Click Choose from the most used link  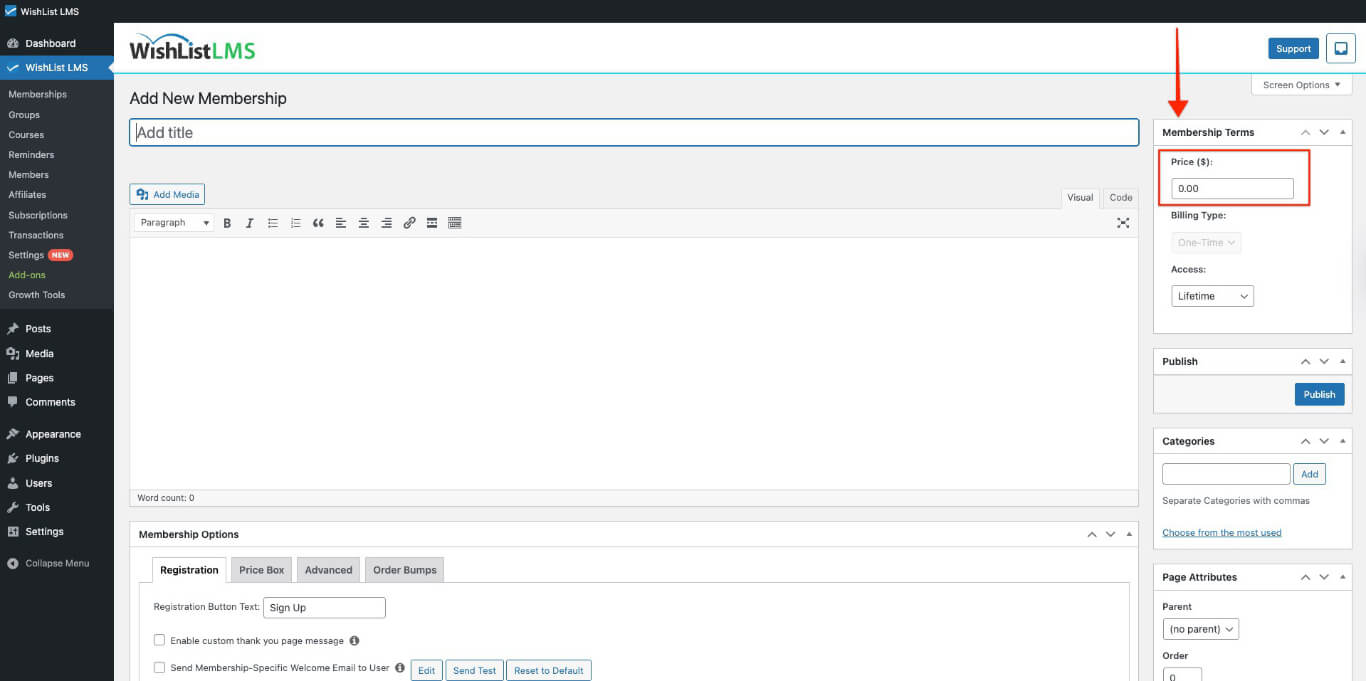1221,533
